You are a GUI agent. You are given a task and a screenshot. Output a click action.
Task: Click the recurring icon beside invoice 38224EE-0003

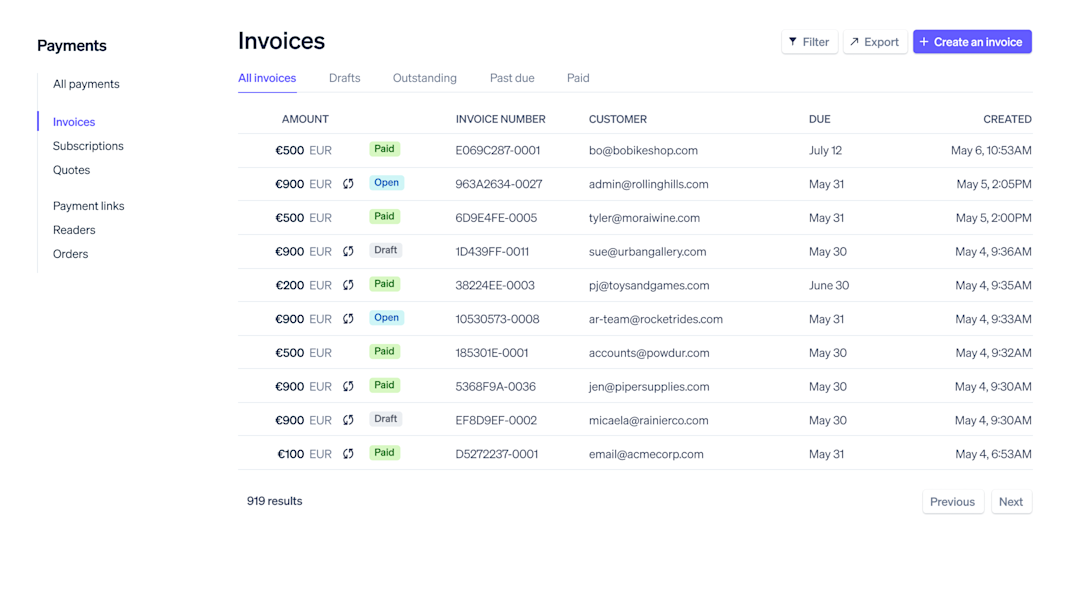coord(347,285)
